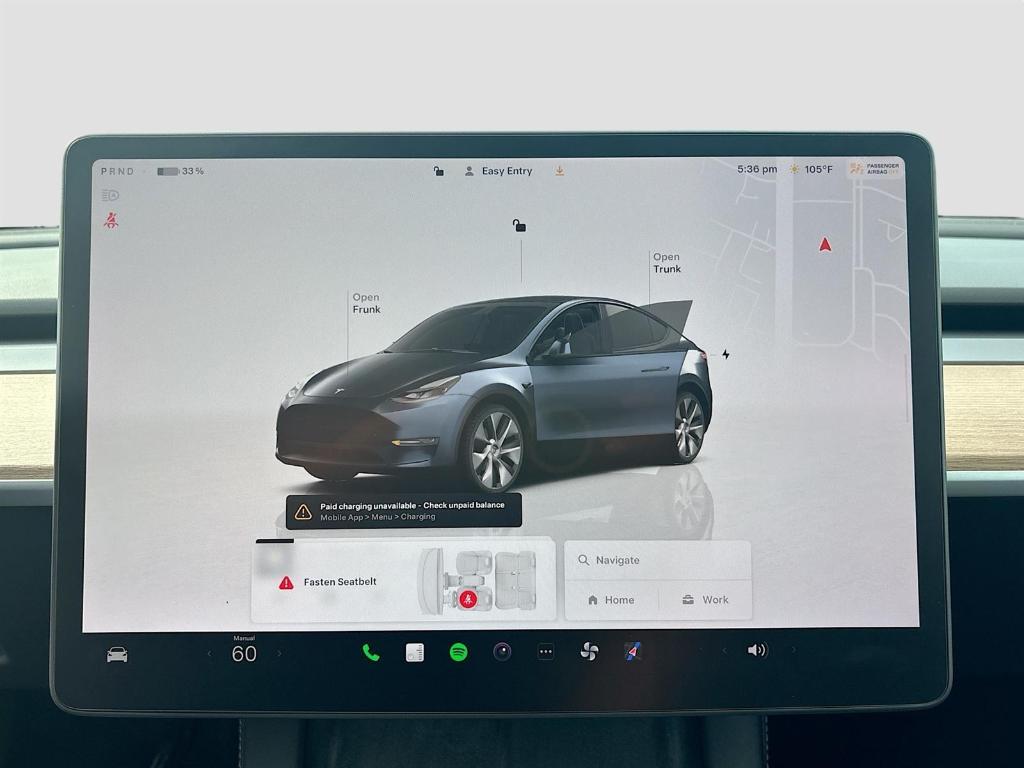Tap the yellow warning triangle icon

coord(303,512)
